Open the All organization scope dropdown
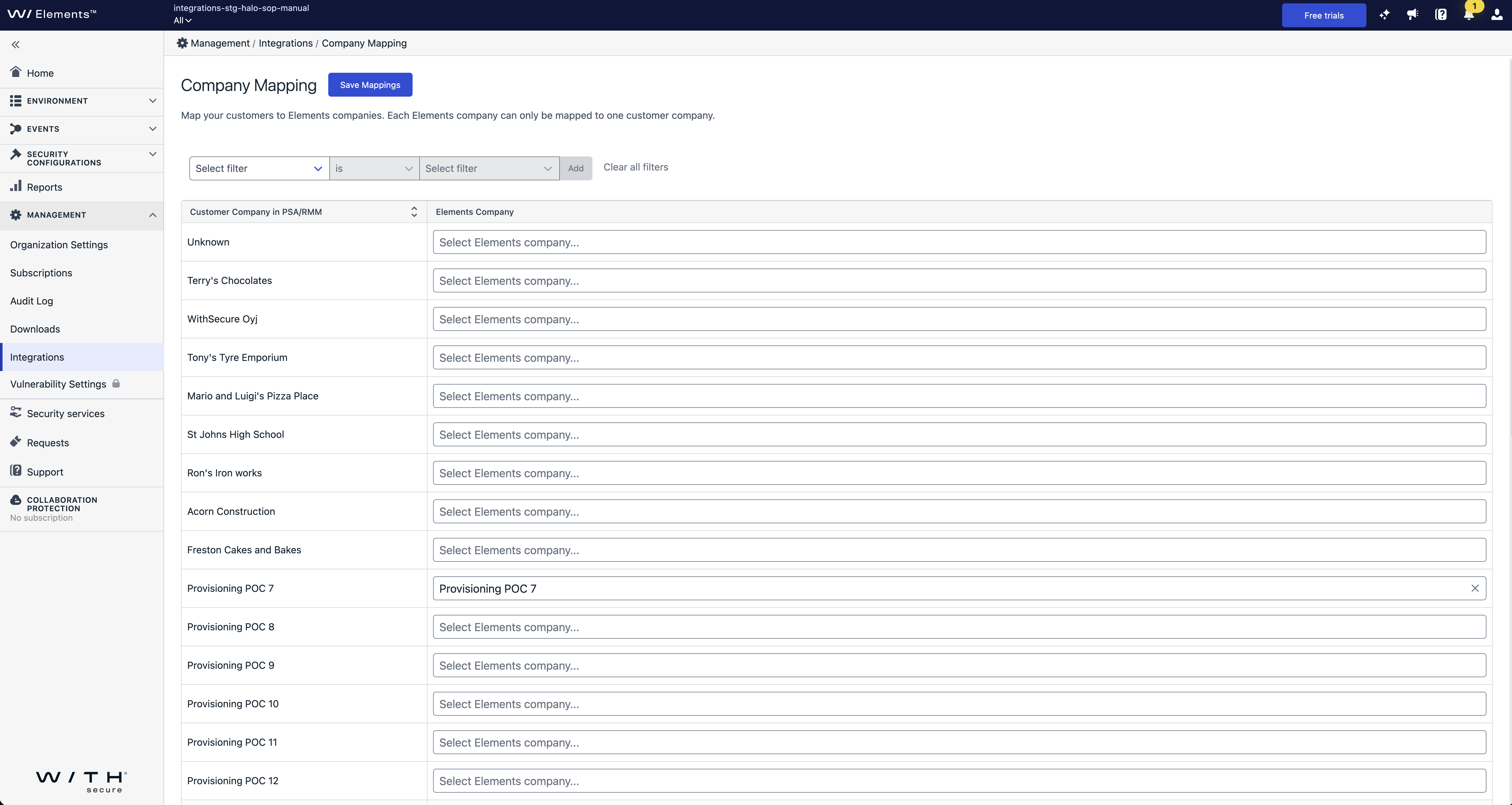Viewport: 1512px width, 805px height. (183, 21)
